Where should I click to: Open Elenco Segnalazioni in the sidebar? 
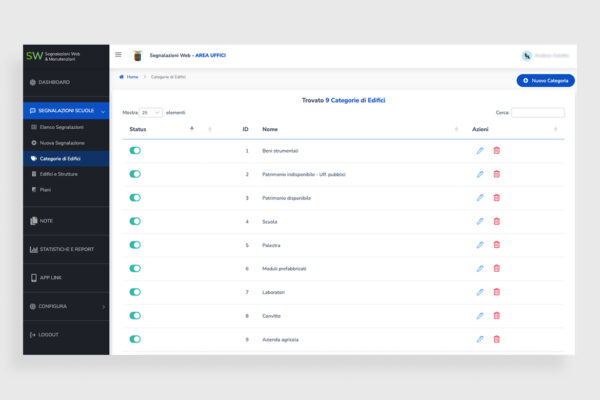[61, 127]
